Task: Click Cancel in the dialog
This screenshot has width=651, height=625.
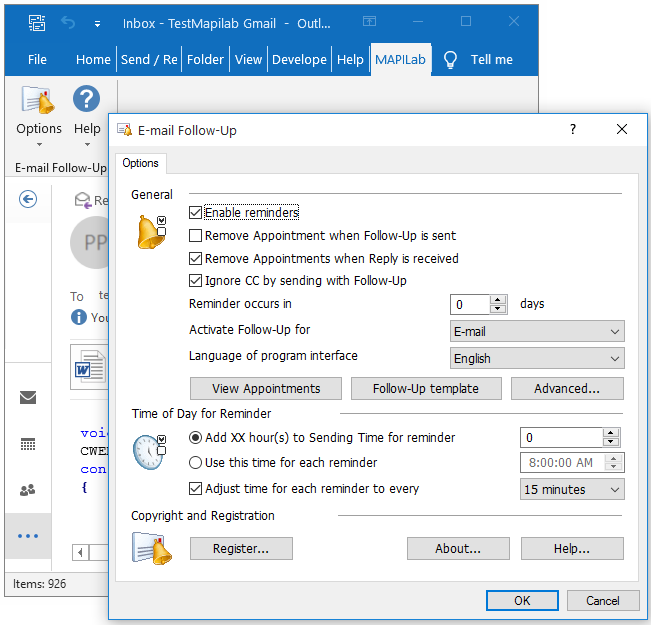Action: [x=603, y=600]
